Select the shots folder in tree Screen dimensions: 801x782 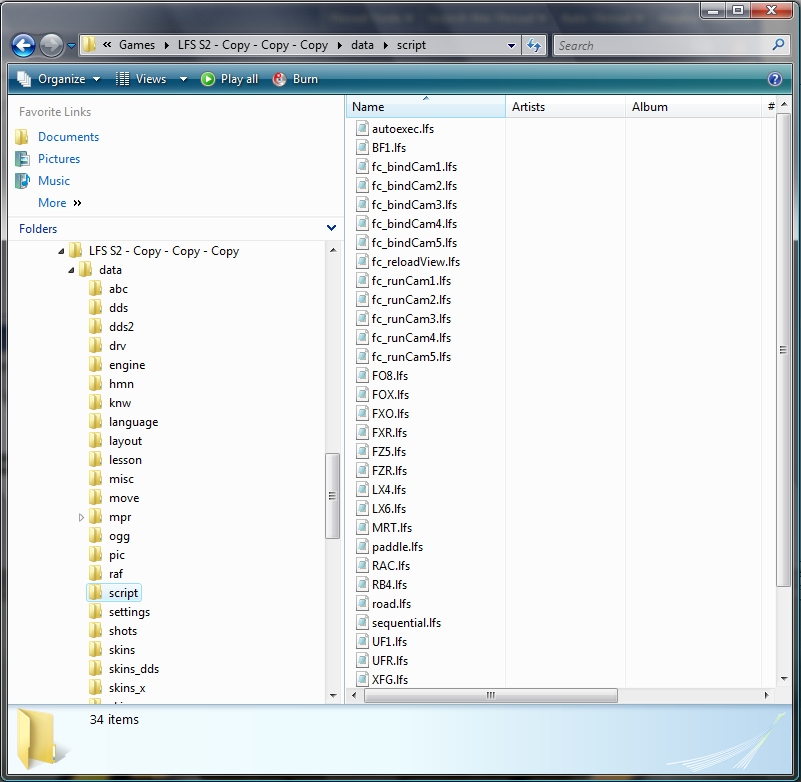pyautogui.click(x=123, y=631)
